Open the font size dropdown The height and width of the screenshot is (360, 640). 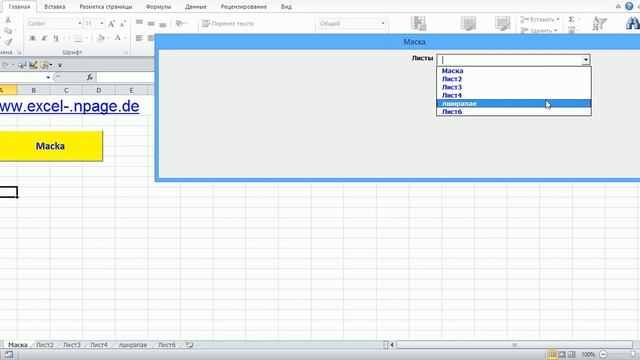tap(102, 24)
